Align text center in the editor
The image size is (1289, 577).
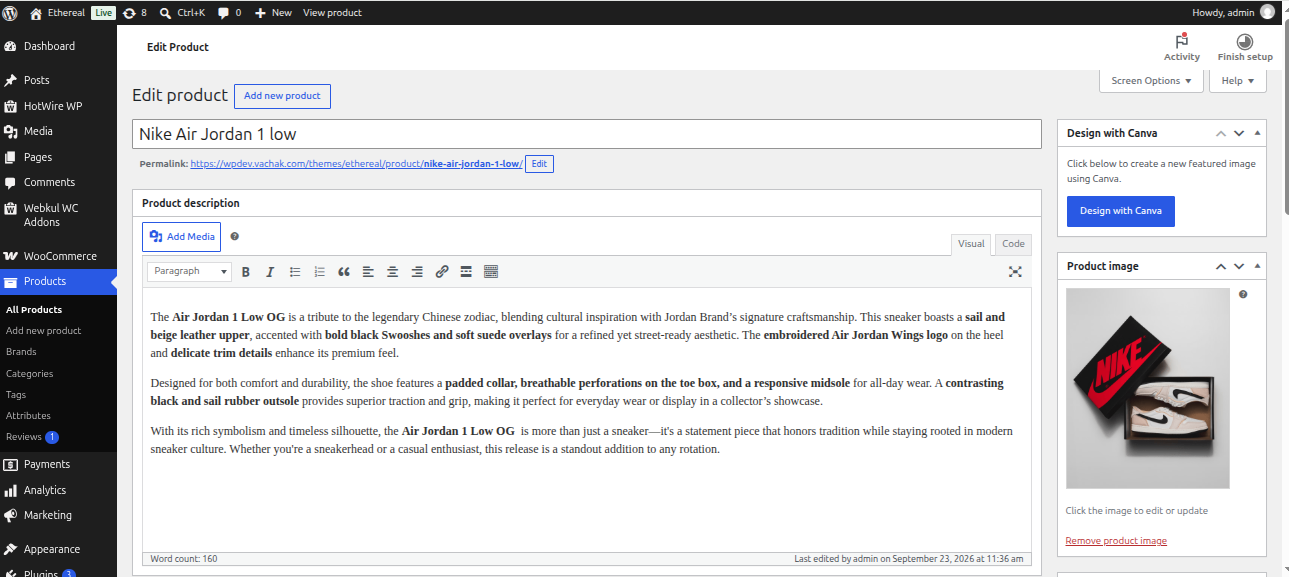[393, 272]
